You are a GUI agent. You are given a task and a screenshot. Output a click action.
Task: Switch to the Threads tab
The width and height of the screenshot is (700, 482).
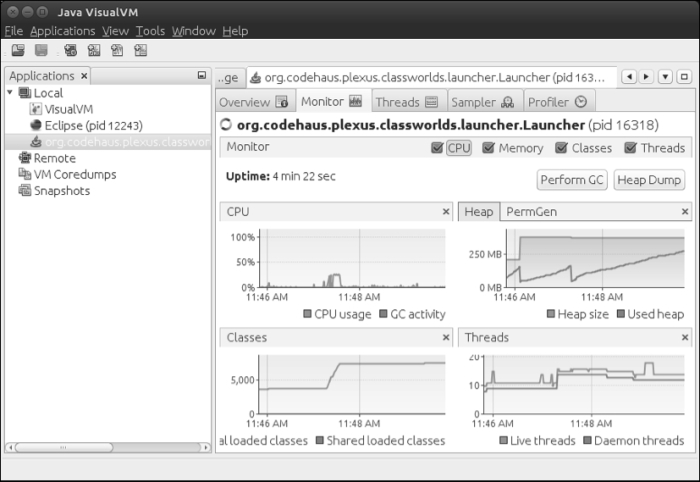click(407, 102)
